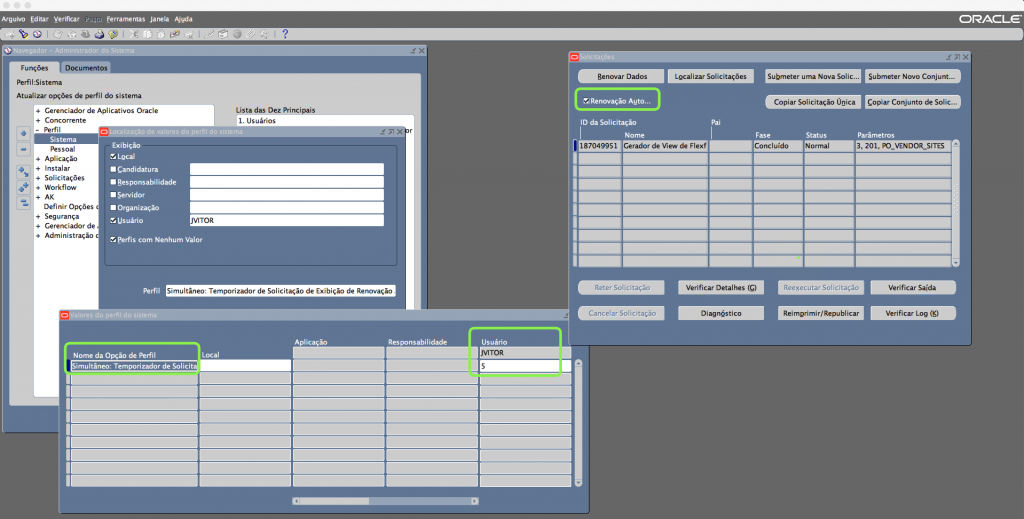This screenshot has height=519, width=1024.
Task: Expand the Concorrente tree node
Action: 37,120
